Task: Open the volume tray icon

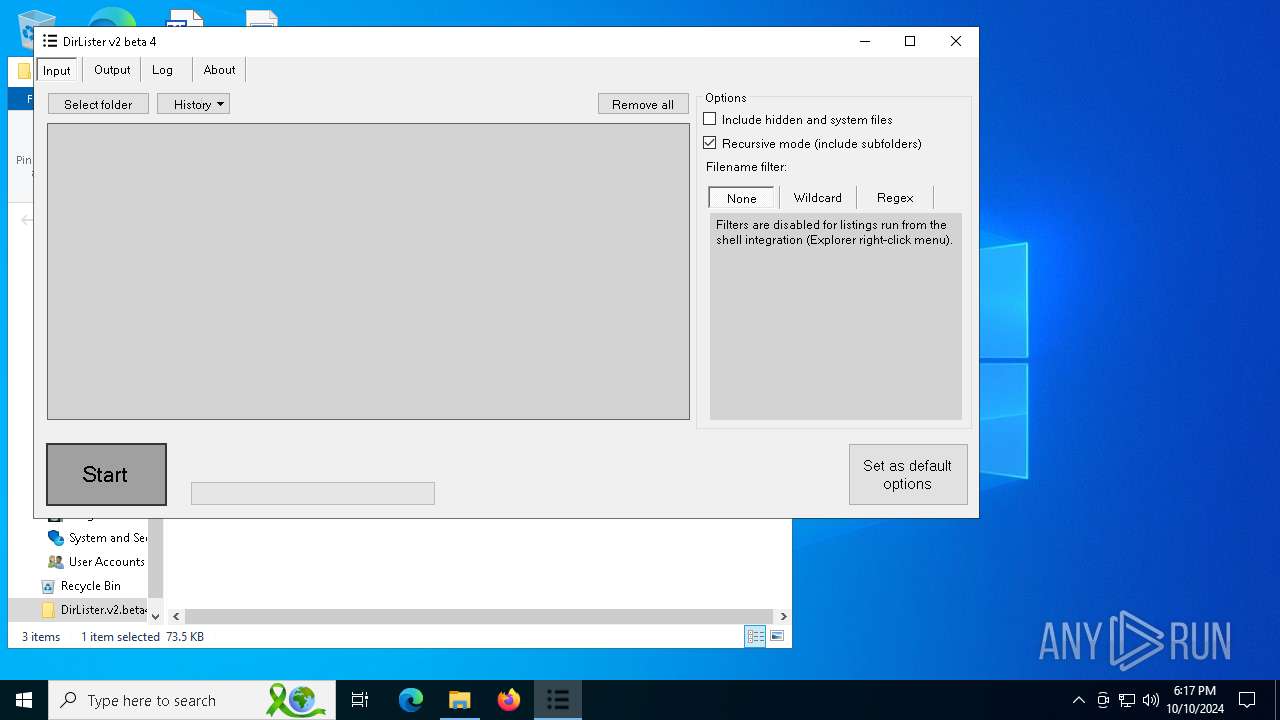Action: pyautogui.click(x=1150, y=700)
